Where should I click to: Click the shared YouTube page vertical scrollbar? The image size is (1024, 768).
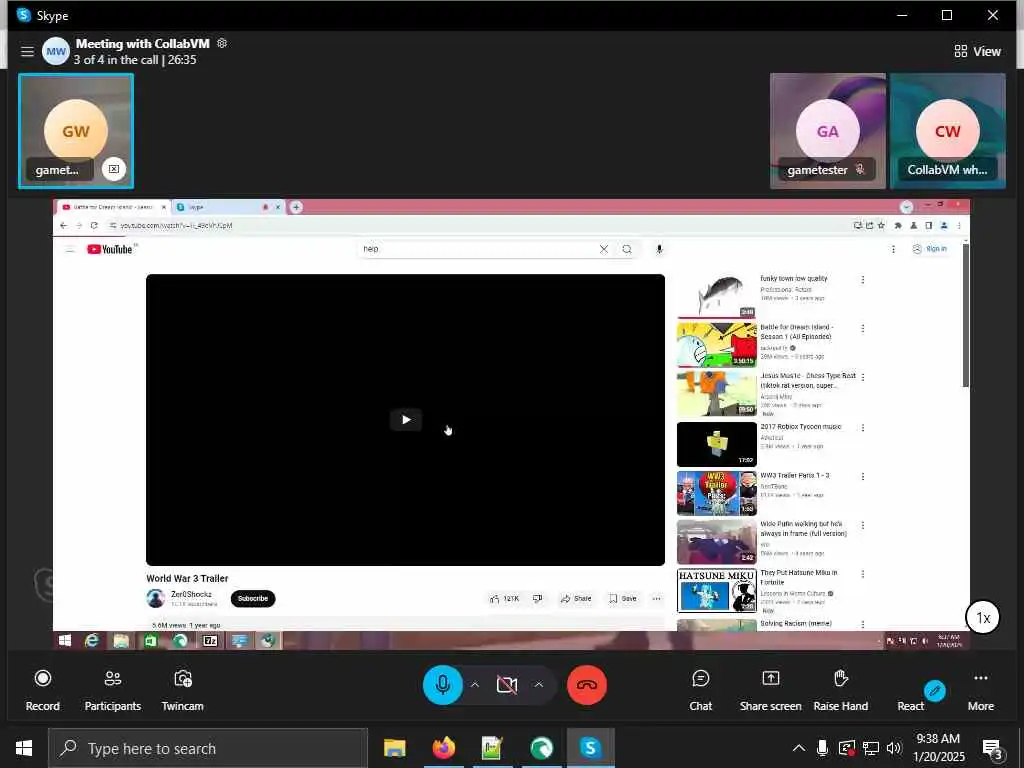click(x=965, y=315)
